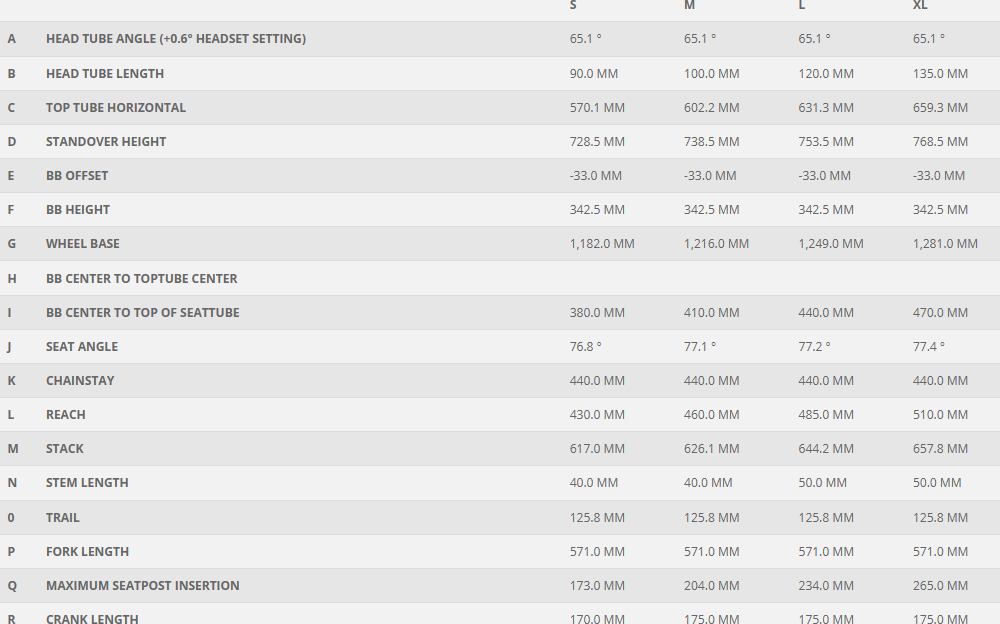Select Wheel Base value for size L
The image size is (1000, 624).
[830, 243]
